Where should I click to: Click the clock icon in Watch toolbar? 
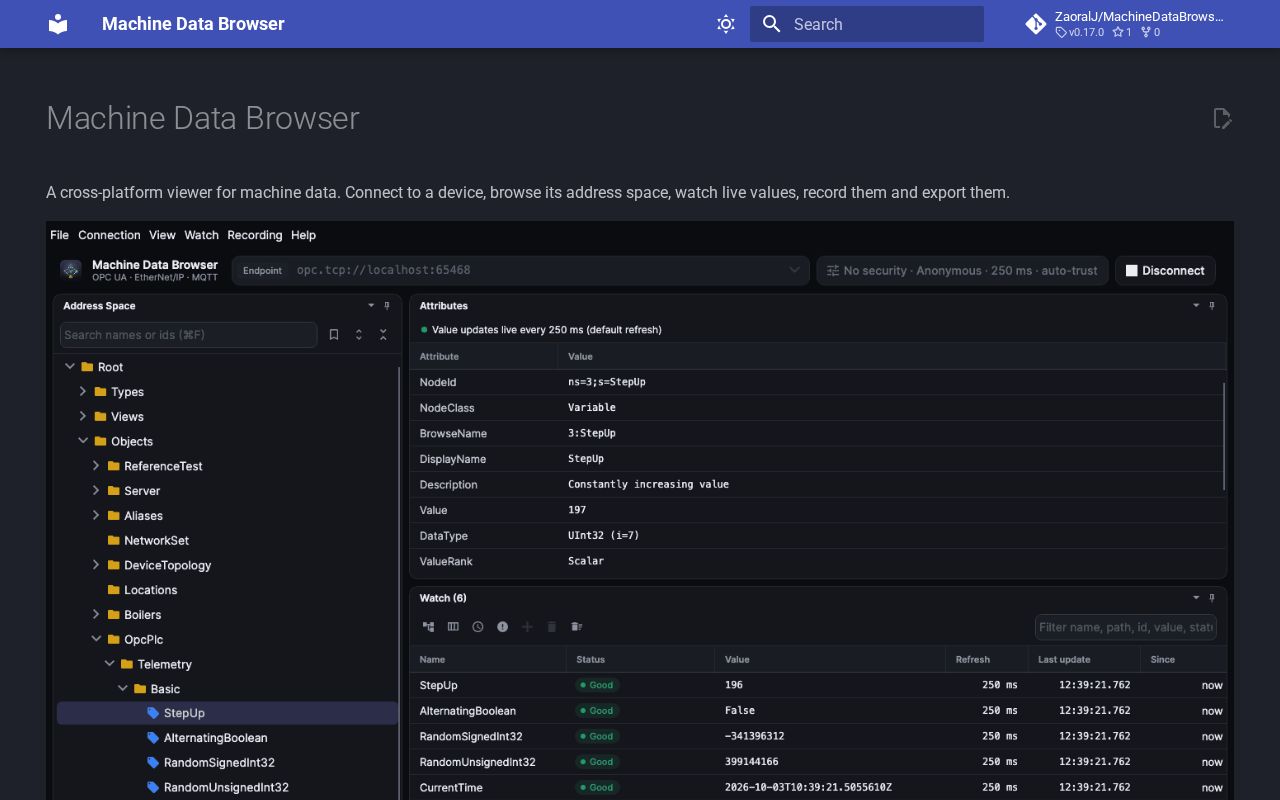click(478, 627)
